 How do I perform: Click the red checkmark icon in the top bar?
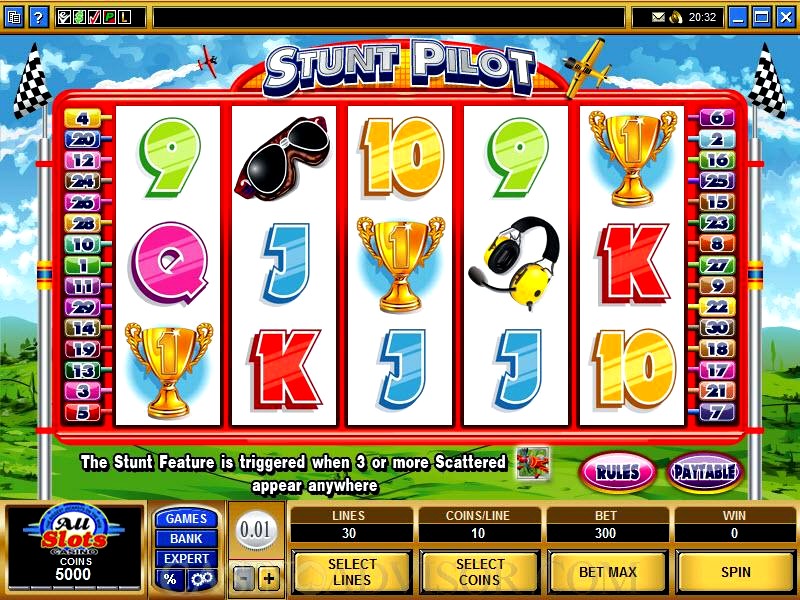(x=94, y=18)
